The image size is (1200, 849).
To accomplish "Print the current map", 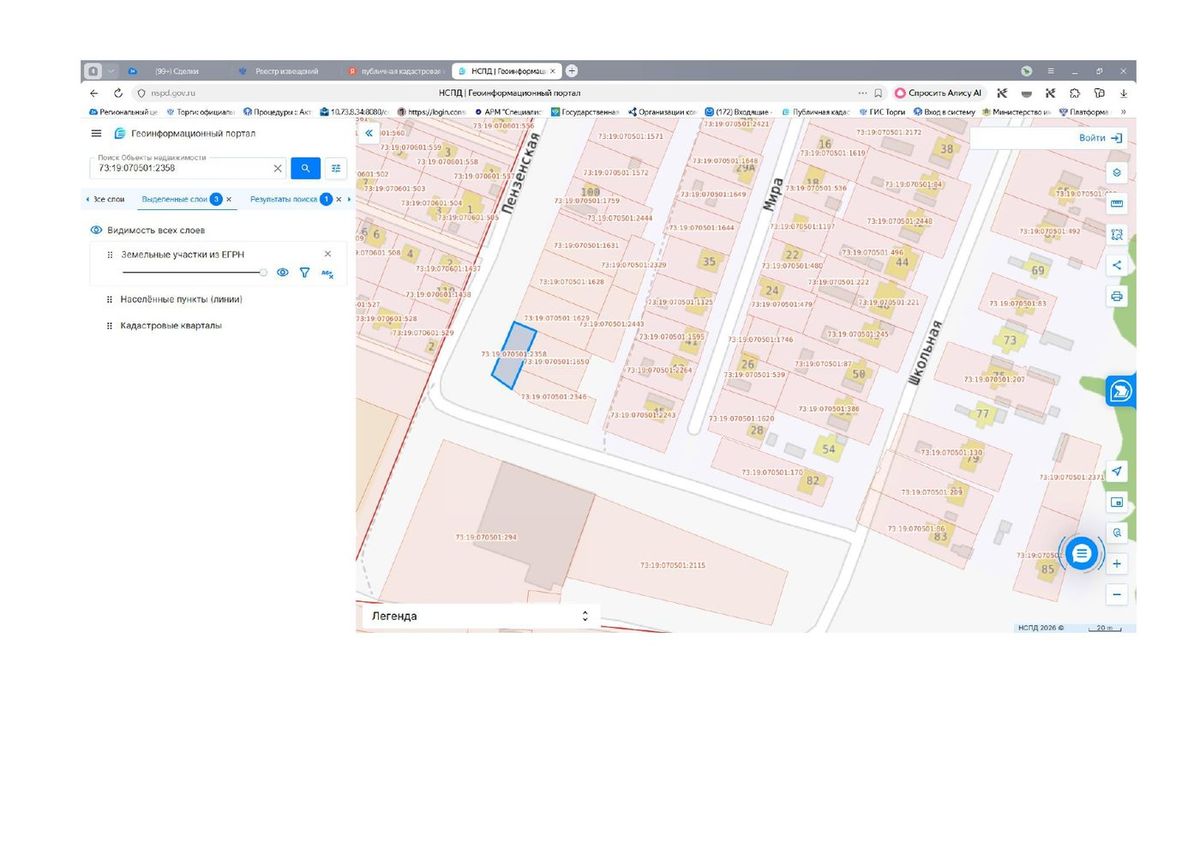I will tap(1117, 296).
